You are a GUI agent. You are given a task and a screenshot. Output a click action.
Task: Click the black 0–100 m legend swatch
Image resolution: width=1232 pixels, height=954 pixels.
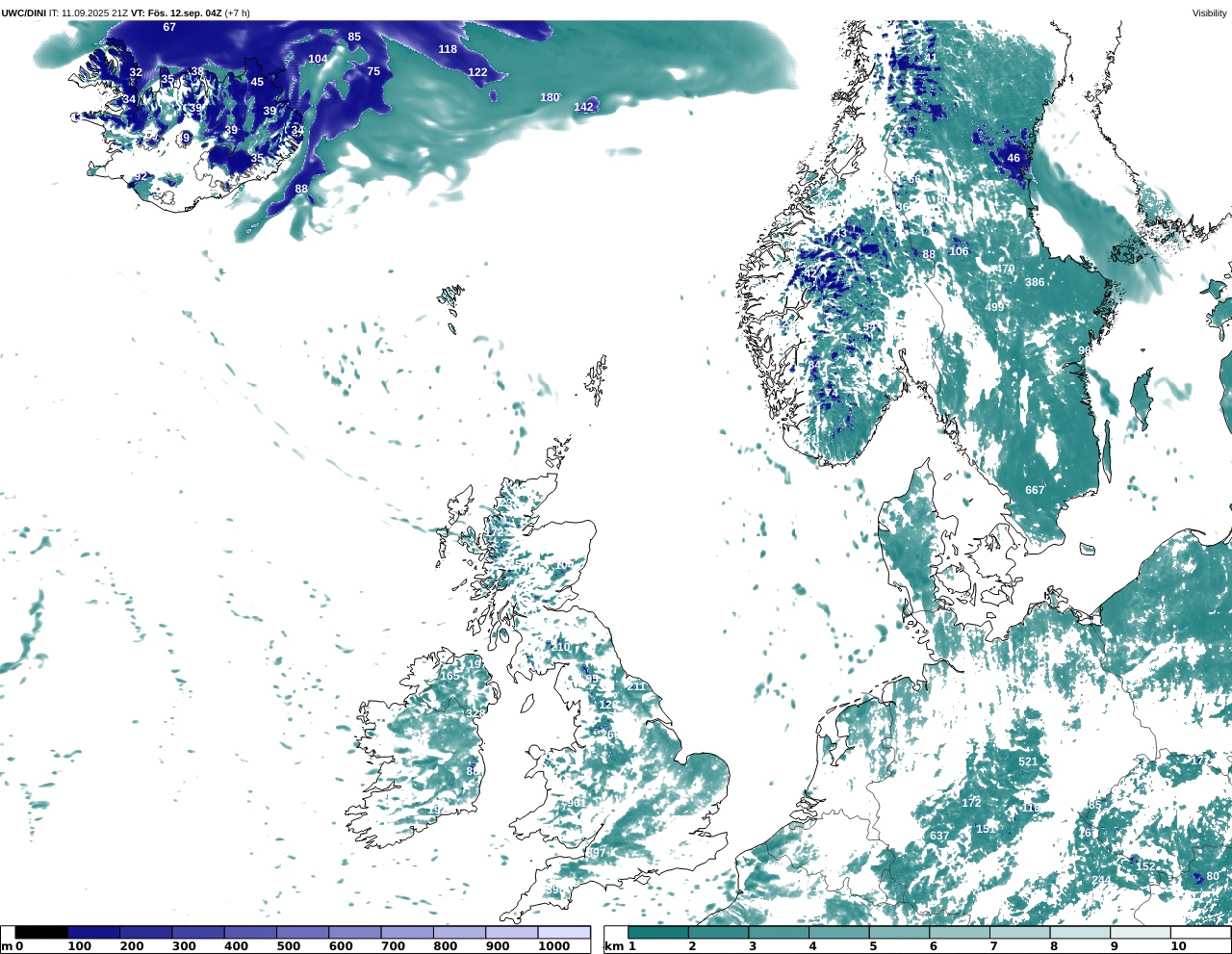41,932
